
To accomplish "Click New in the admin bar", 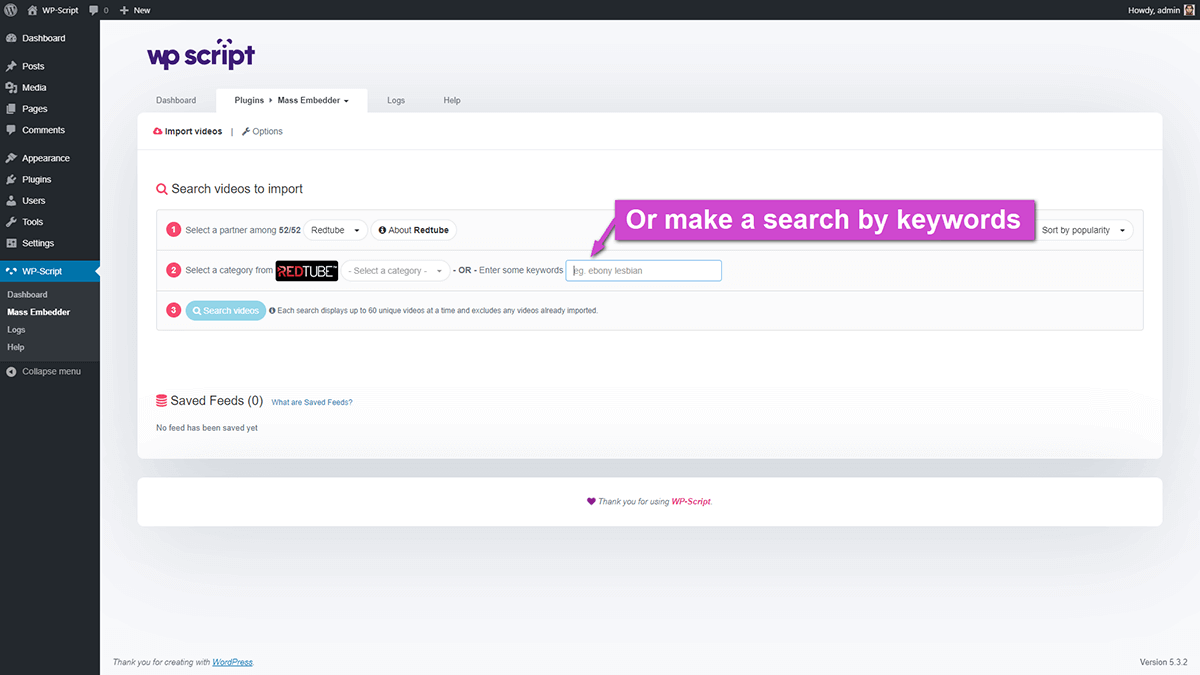I will (135, 10).
